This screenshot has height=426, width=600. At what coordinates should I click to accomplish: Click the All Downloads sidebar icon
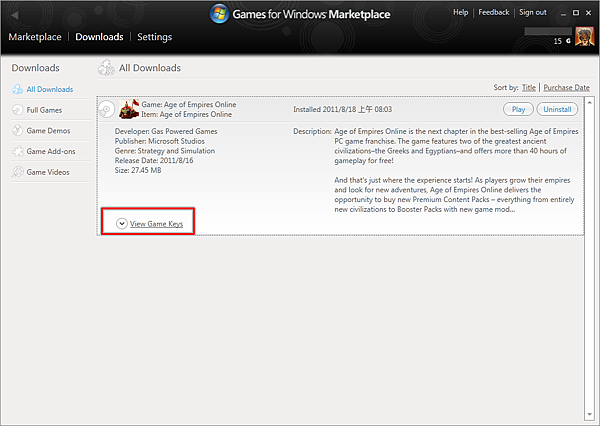pos(18,89)
